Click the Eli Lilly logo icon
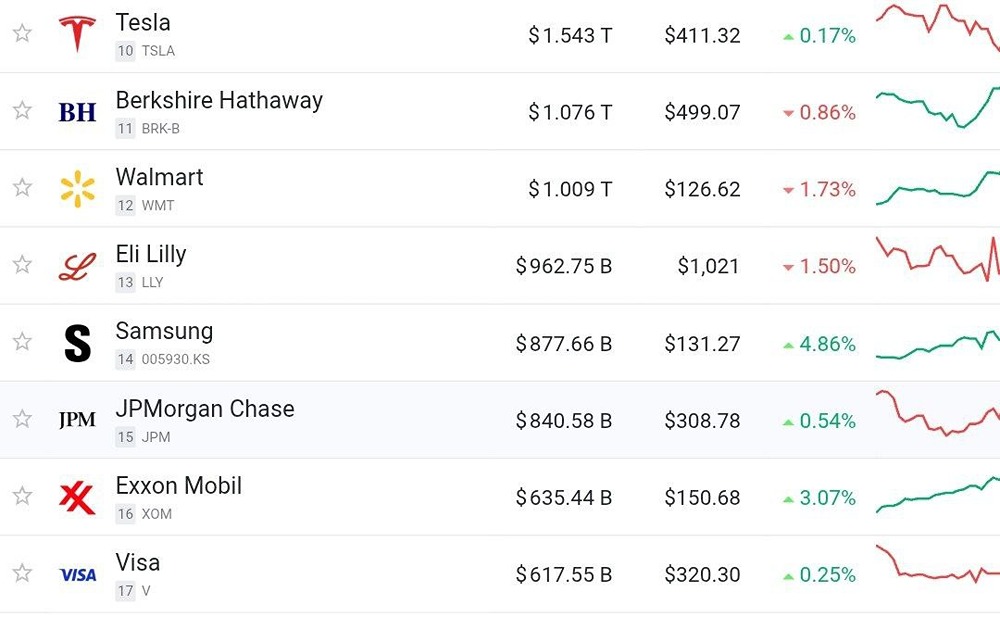Image resolution: width=1000 pixels, height=617 pixels. click(77, 266)
